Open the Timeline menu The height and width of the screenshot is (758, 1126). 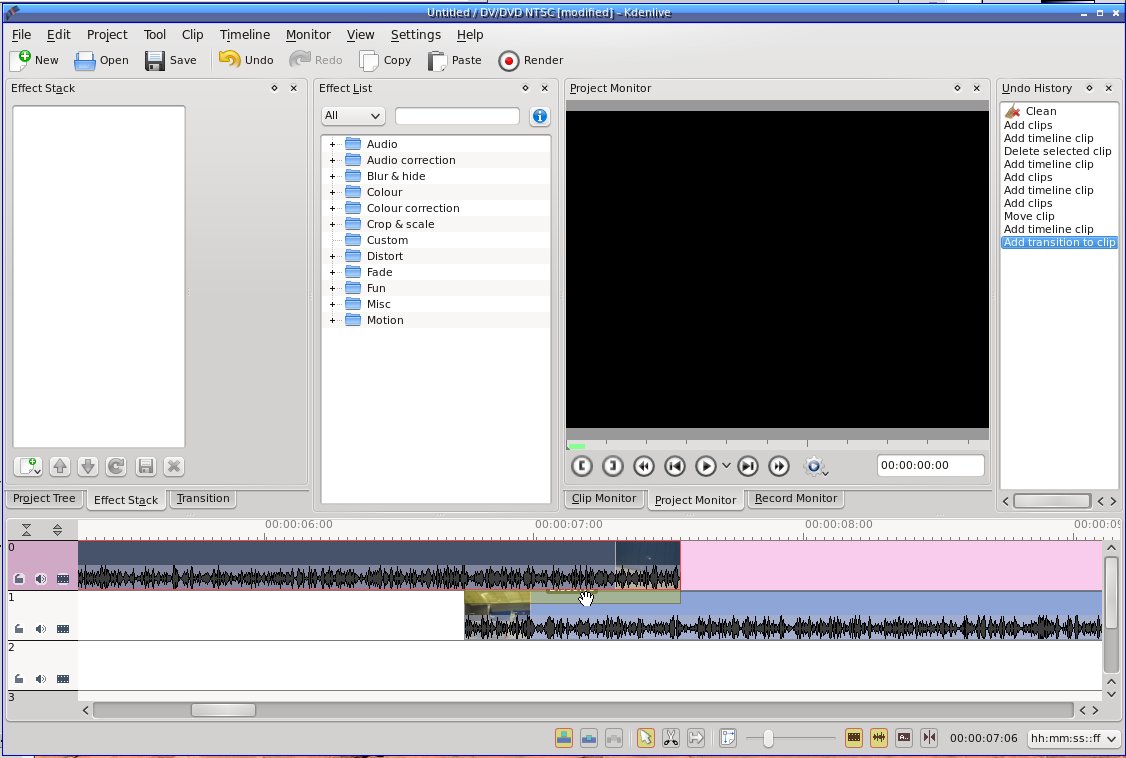click(x=245, y=34)
